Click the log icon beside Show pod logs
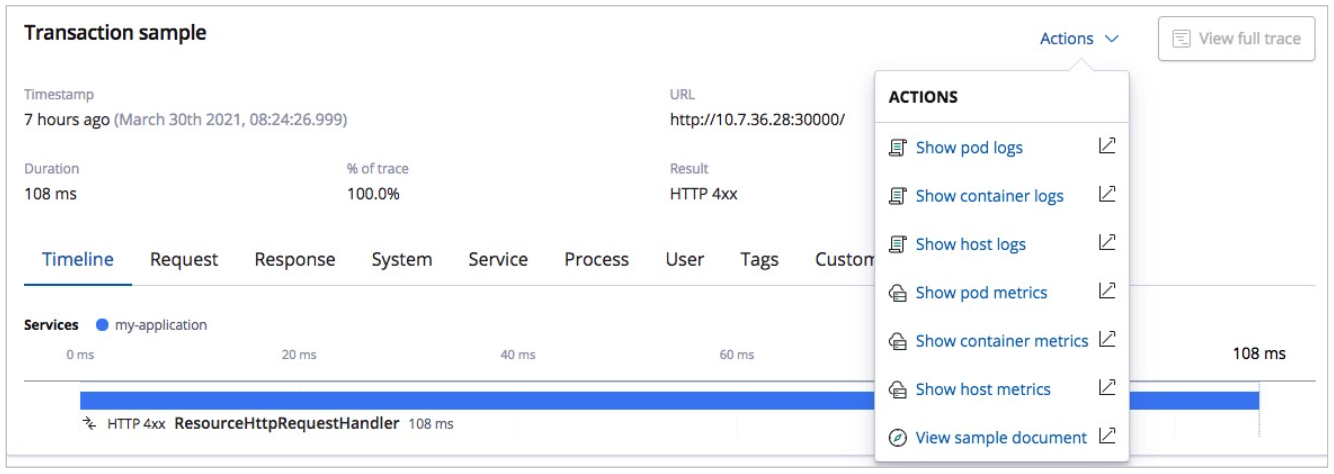The image size is (1334, 474). pos(897,148)
